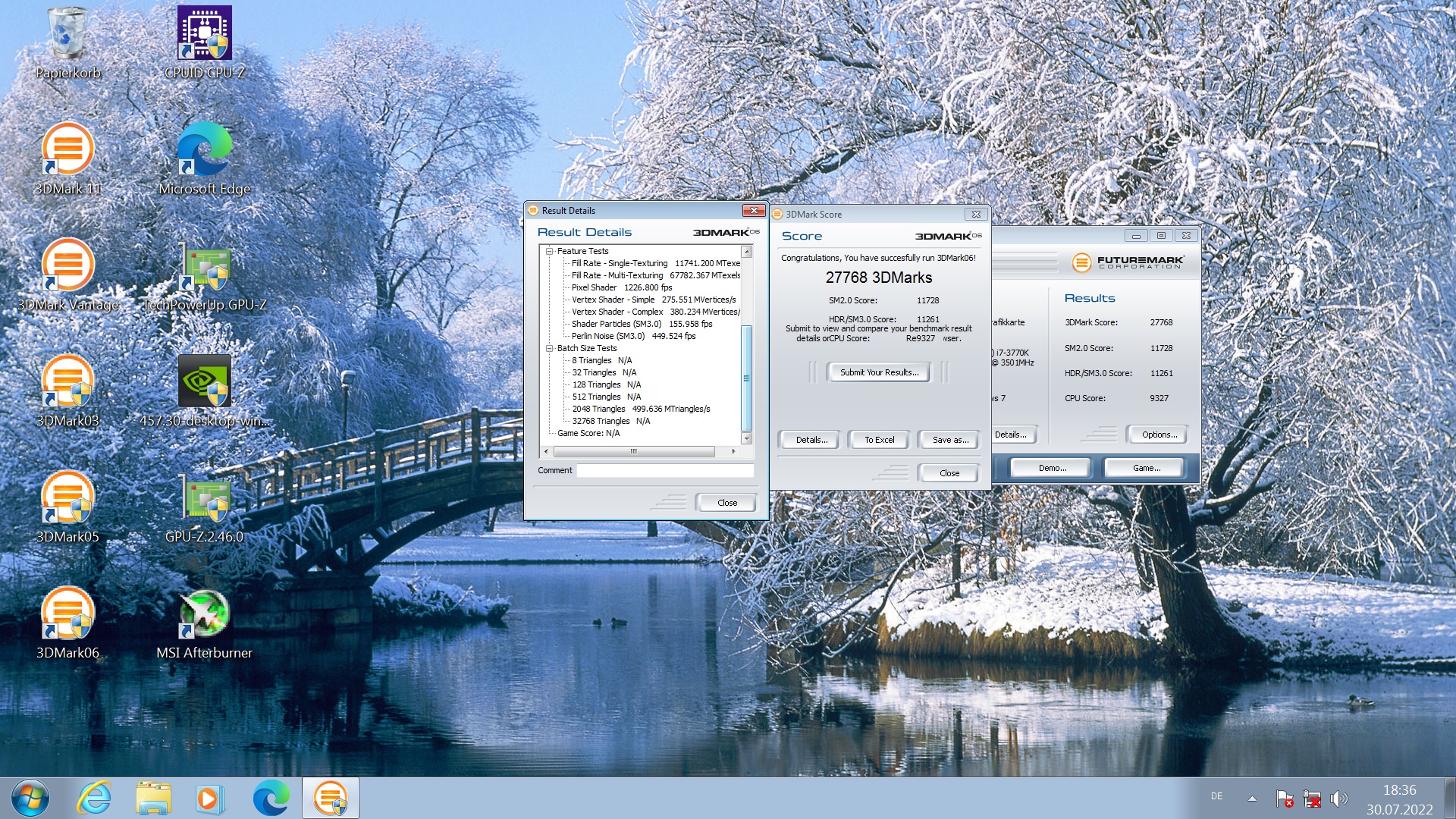The image size is (1456, 819).
Task: Open the Papierkorb recycle bin
Action: click(x=67, y=35)
